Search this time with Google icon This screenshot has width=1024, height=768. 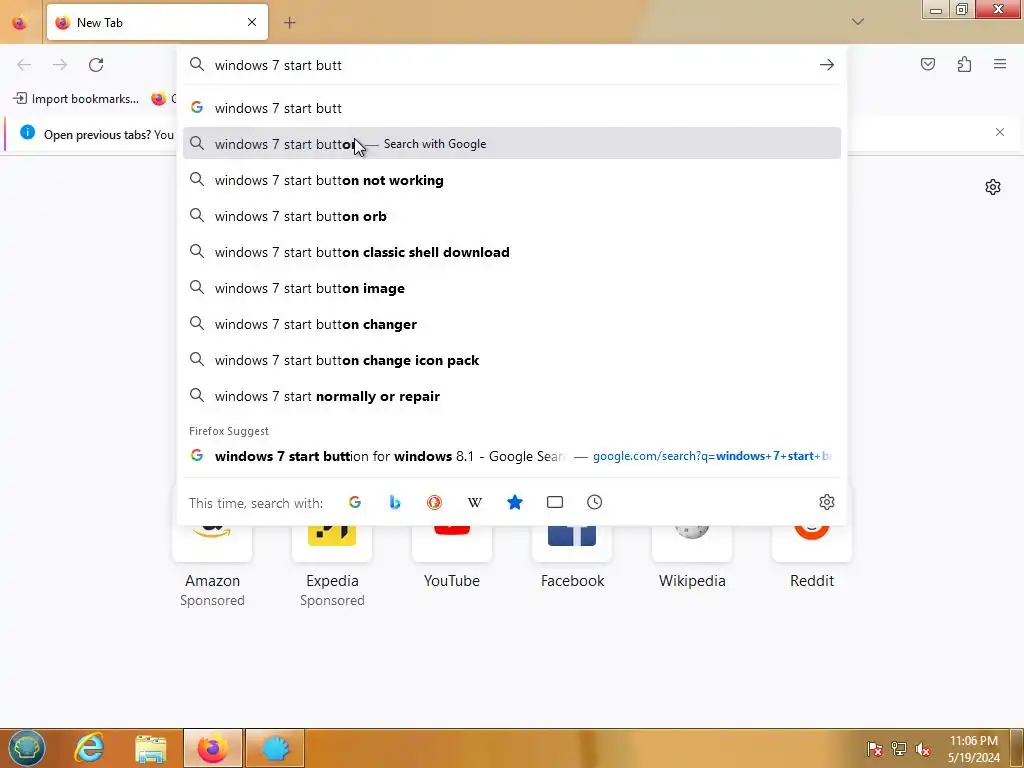(x=355, y=502)
